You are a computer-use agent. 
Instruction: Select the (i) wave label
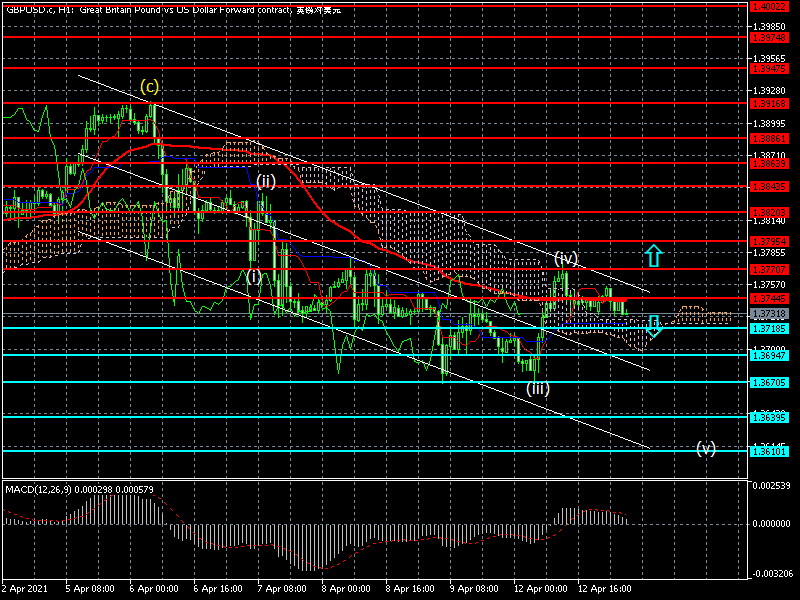[254, 276]
